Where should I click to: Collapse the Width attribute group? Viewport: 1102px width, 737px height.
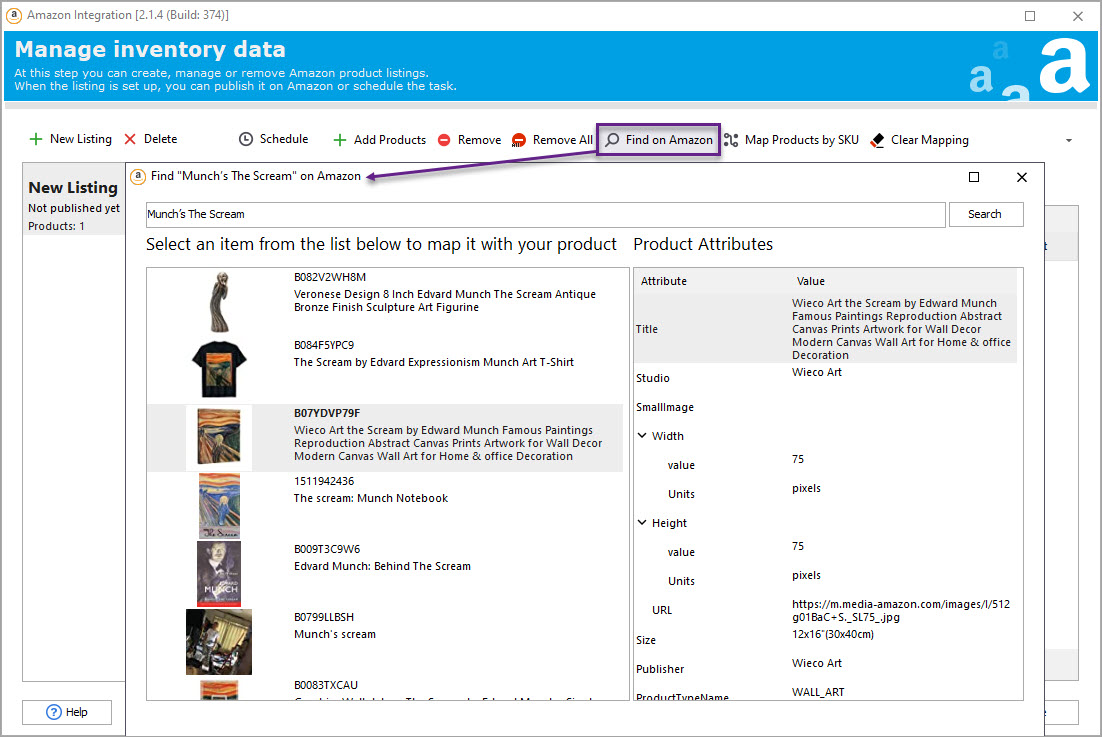tap(642, 436)
